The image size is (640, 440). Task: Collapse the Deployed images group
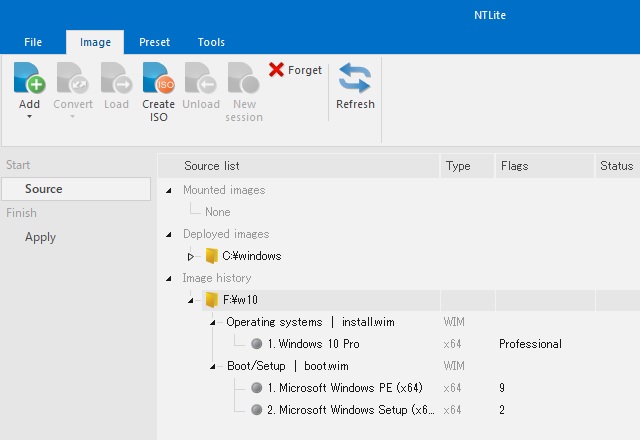click(x=169, y=234)
